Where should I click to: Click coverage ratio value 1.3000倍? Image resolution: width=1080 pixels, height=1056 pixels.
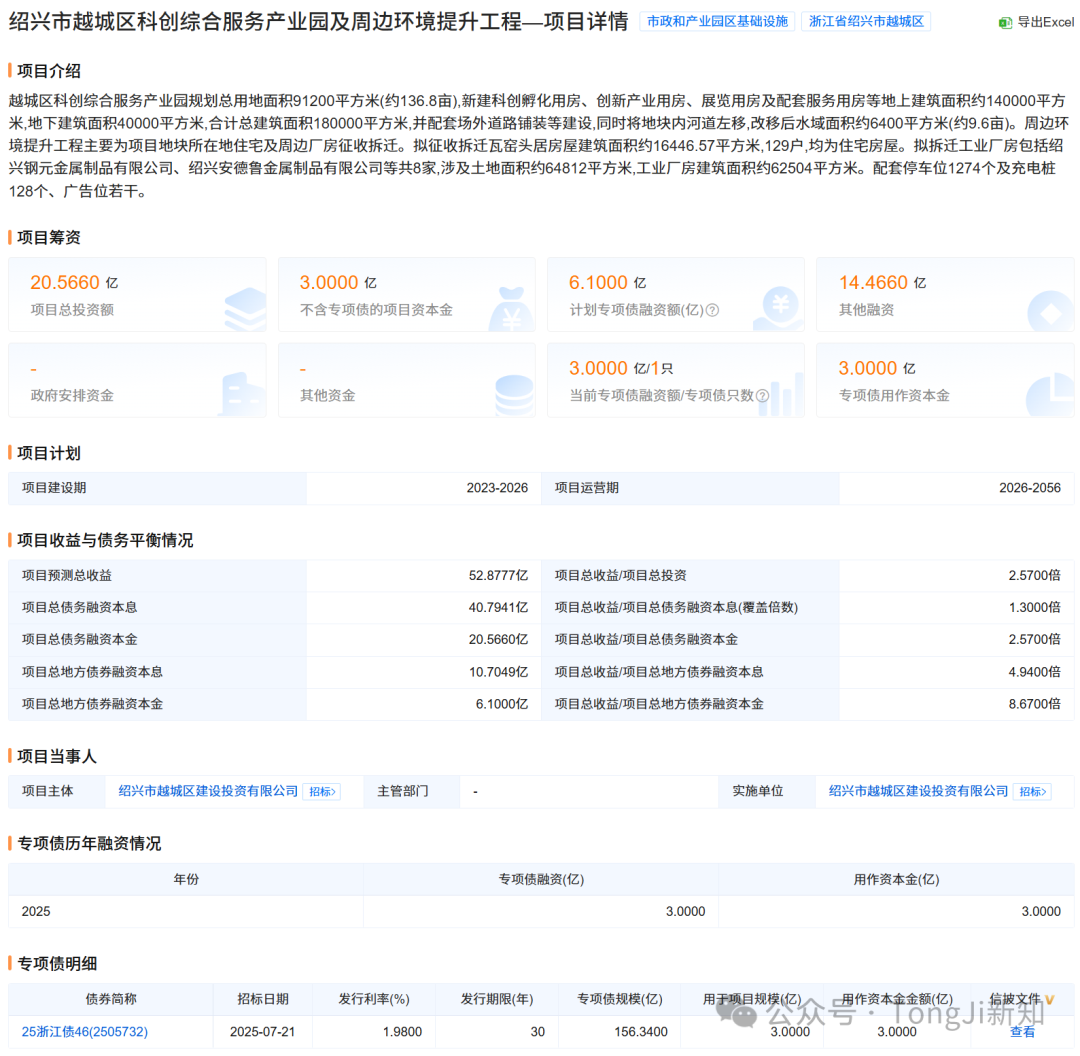coord(1034,608)
